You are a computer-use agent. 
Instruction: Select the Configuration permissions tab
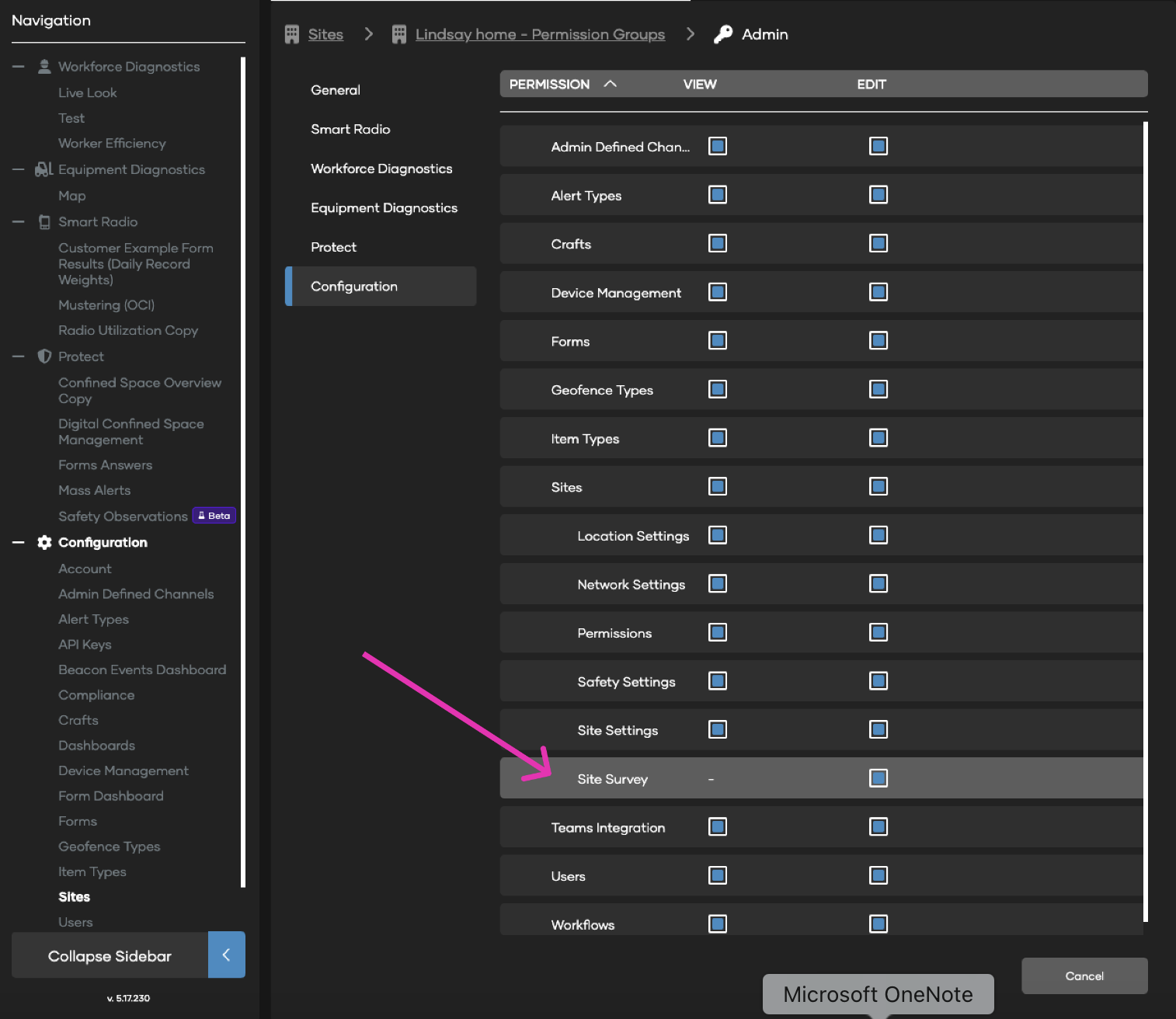381,287
